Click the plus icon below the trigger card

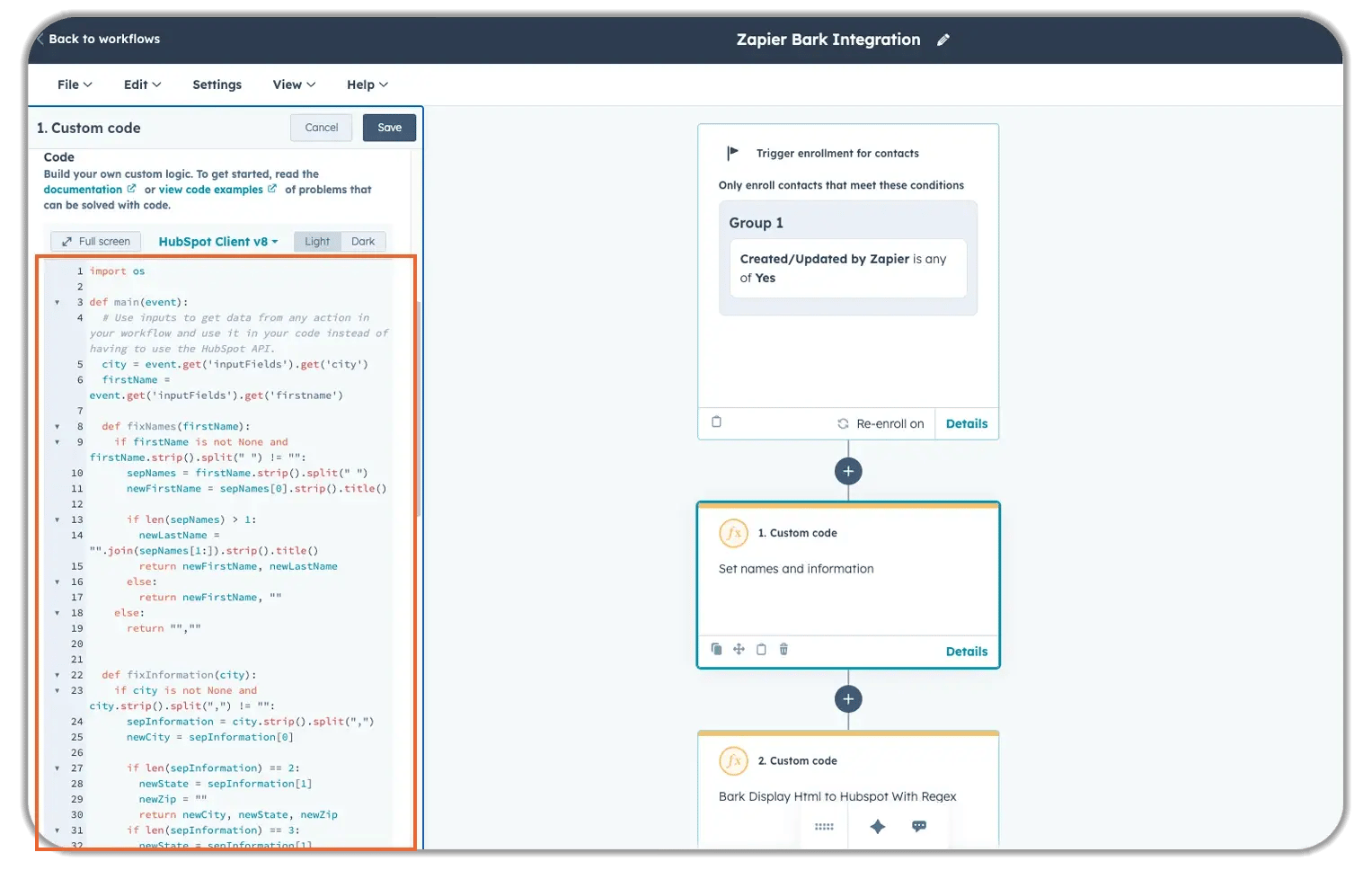click(x=847, y=470)
